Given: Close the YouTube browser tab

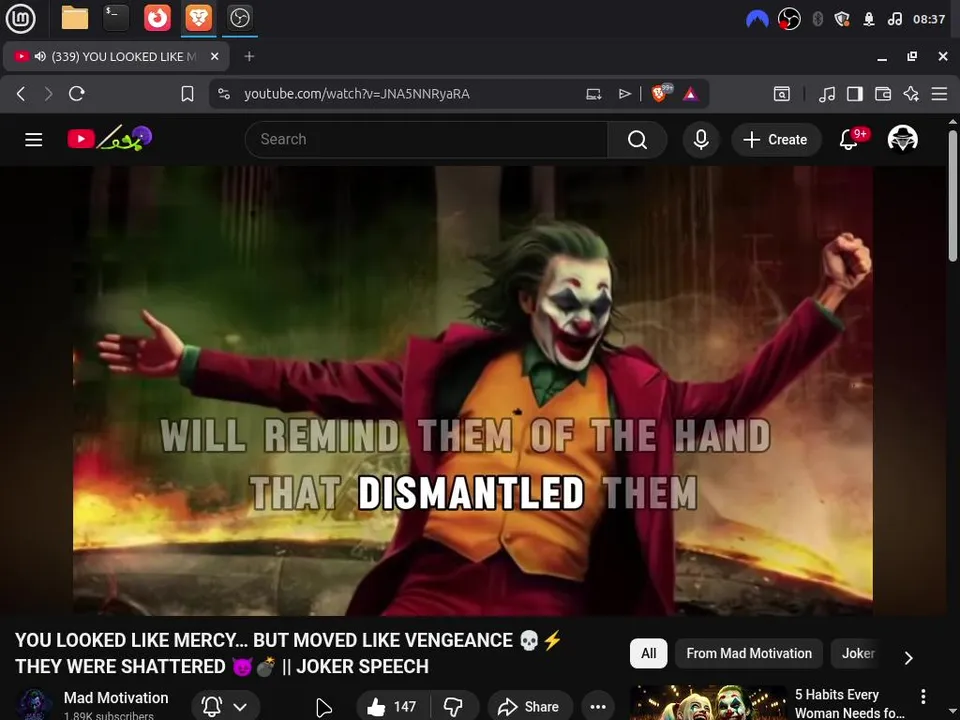Looking at the screenshot, I should coord(214,56).
